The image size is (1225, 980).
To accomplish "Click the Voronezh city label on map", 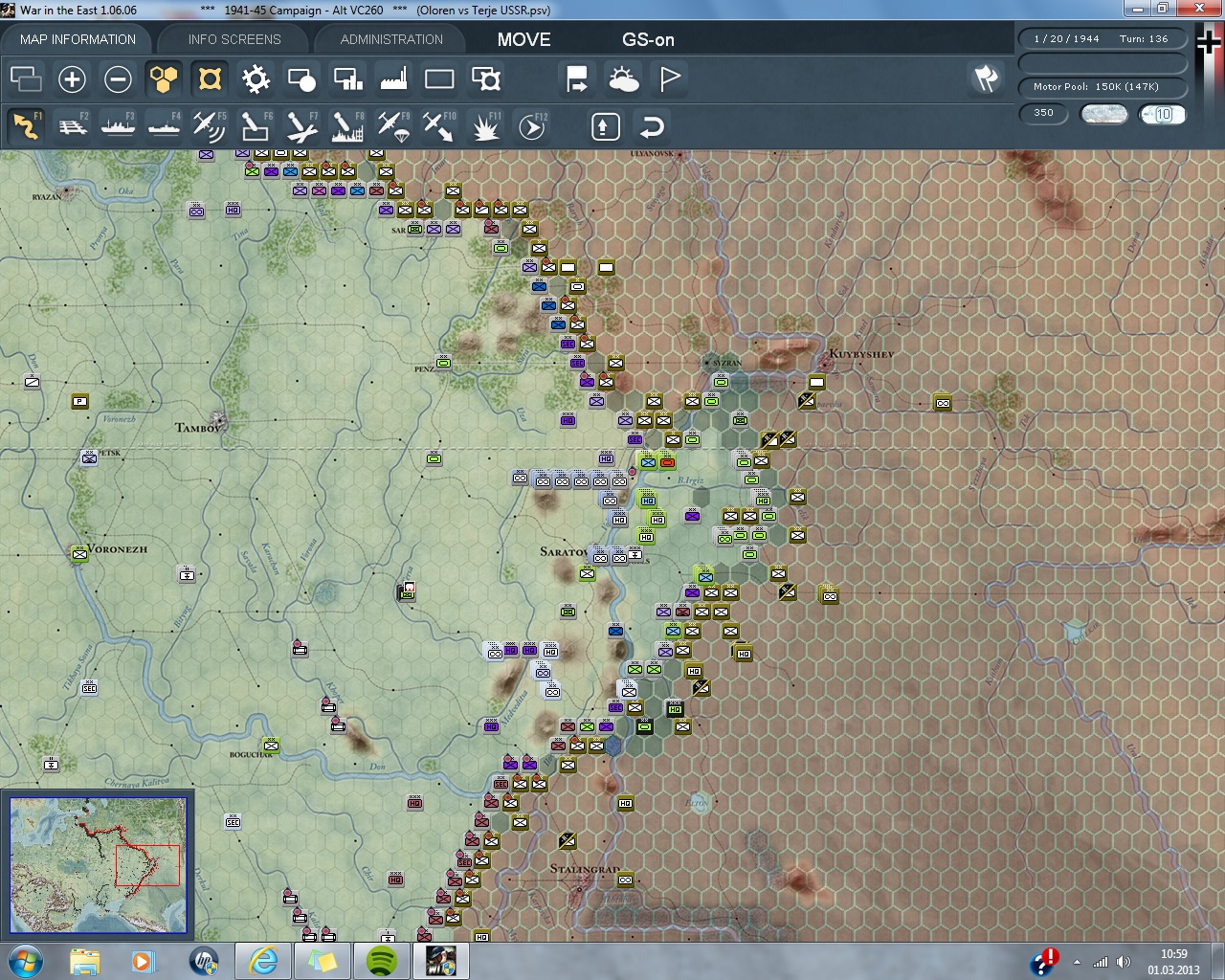I will (118, 549).
